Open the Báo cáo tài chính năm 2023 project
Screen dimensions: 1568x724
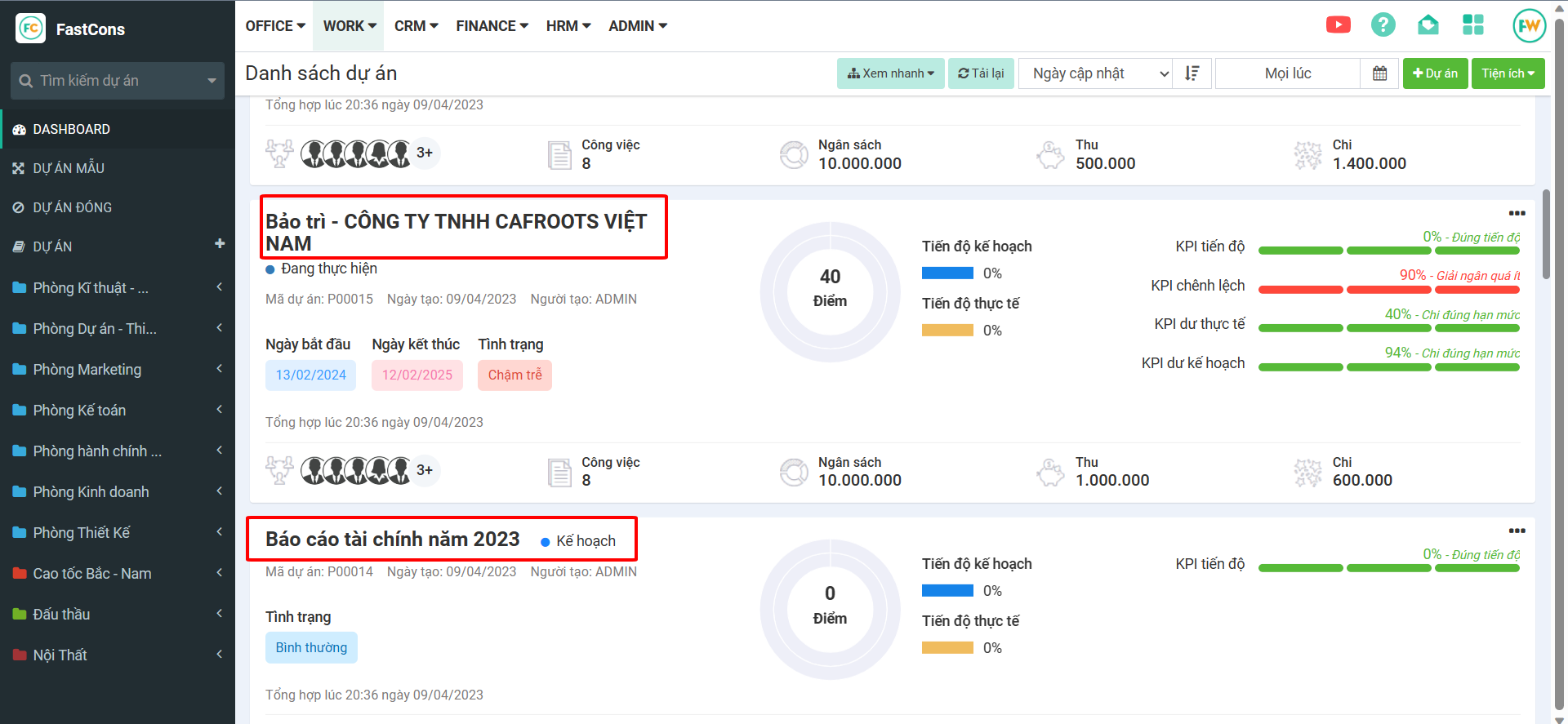click(x=393, y=540)
